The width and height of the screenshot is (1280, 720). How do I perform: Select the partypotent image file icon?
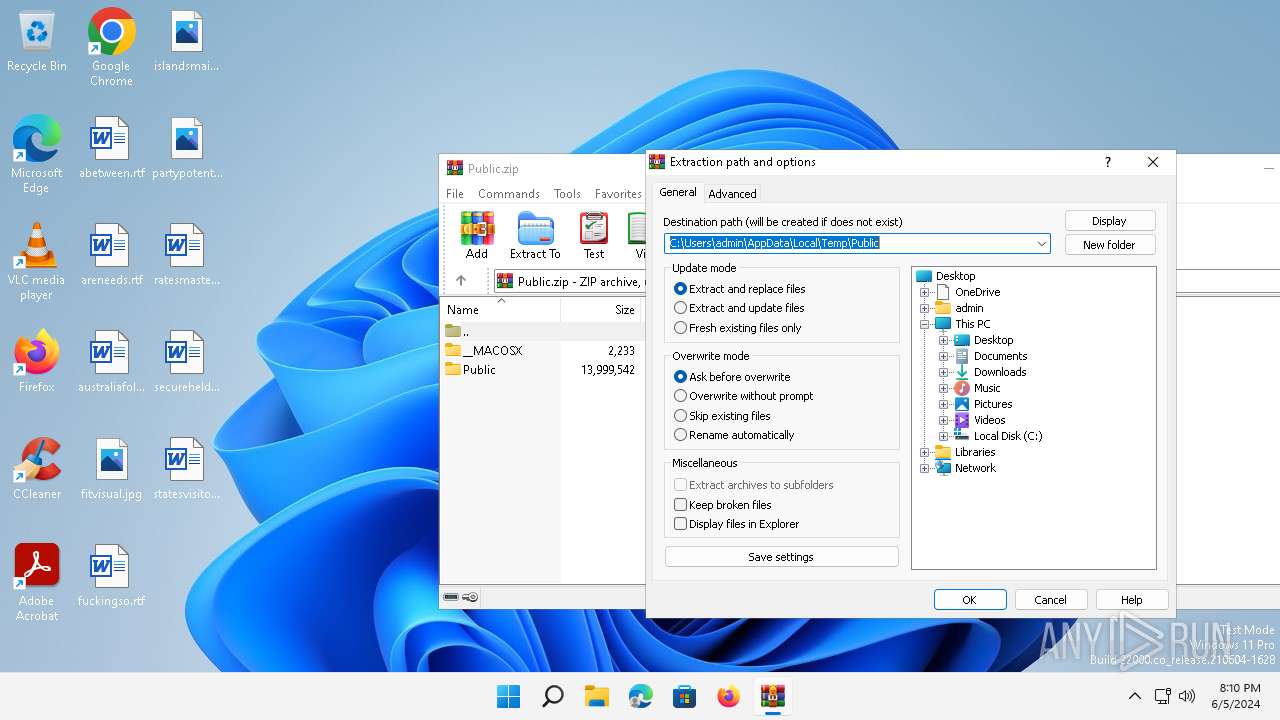(x=186, y=148)
